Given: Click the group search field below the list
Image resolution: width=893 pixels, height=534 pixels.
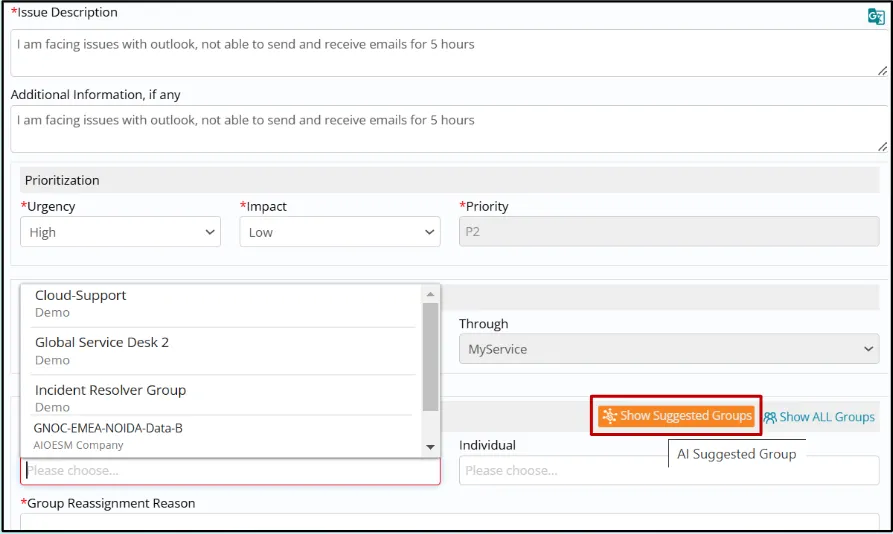Looking at the screenshot, I should coord(230,470).
